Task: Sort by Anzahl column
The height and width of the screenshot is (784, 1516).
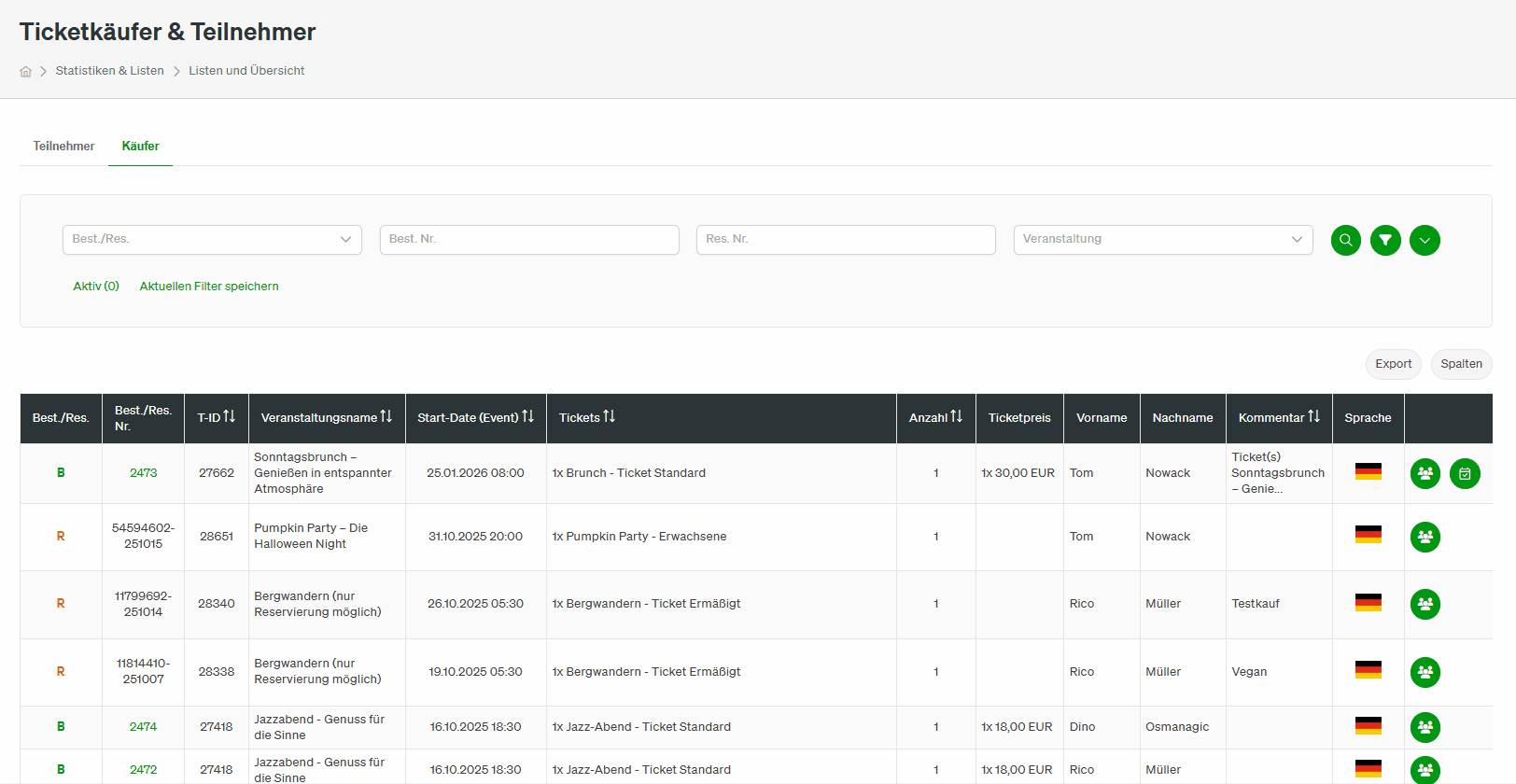Action: click(956, 416)
